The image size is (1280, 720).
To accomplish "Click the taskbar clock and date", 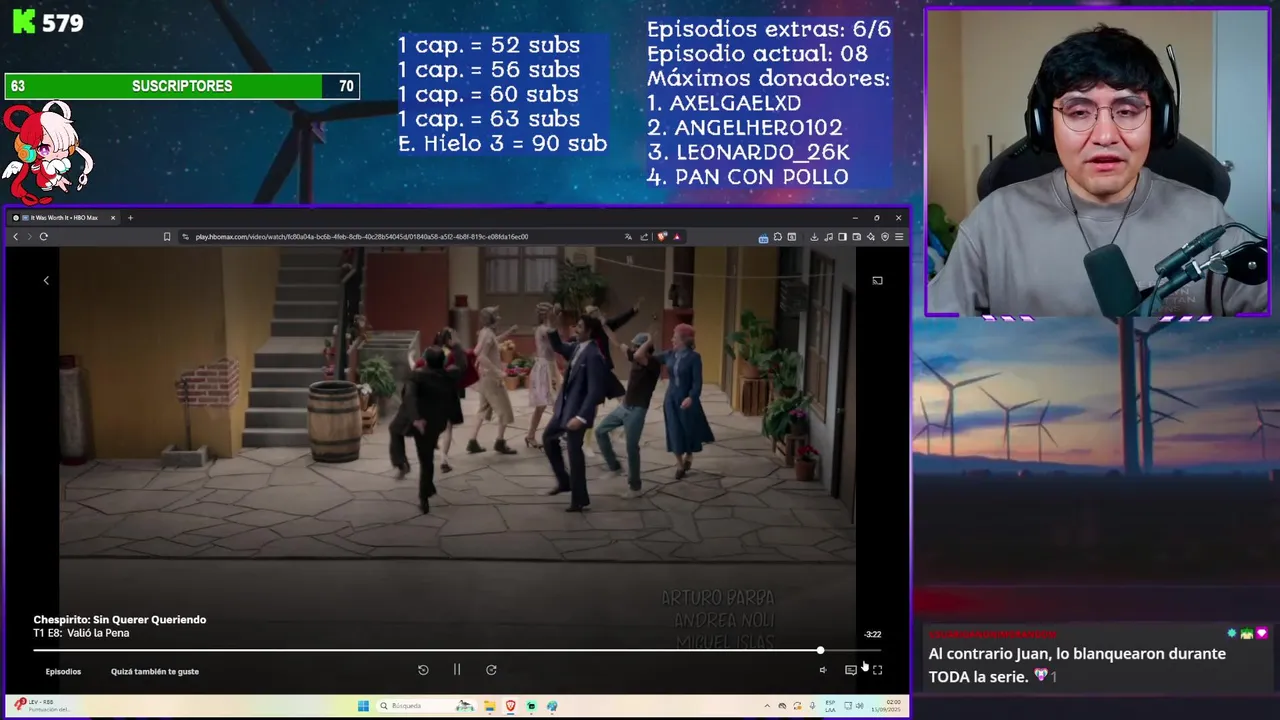I will tap(885, 706).
